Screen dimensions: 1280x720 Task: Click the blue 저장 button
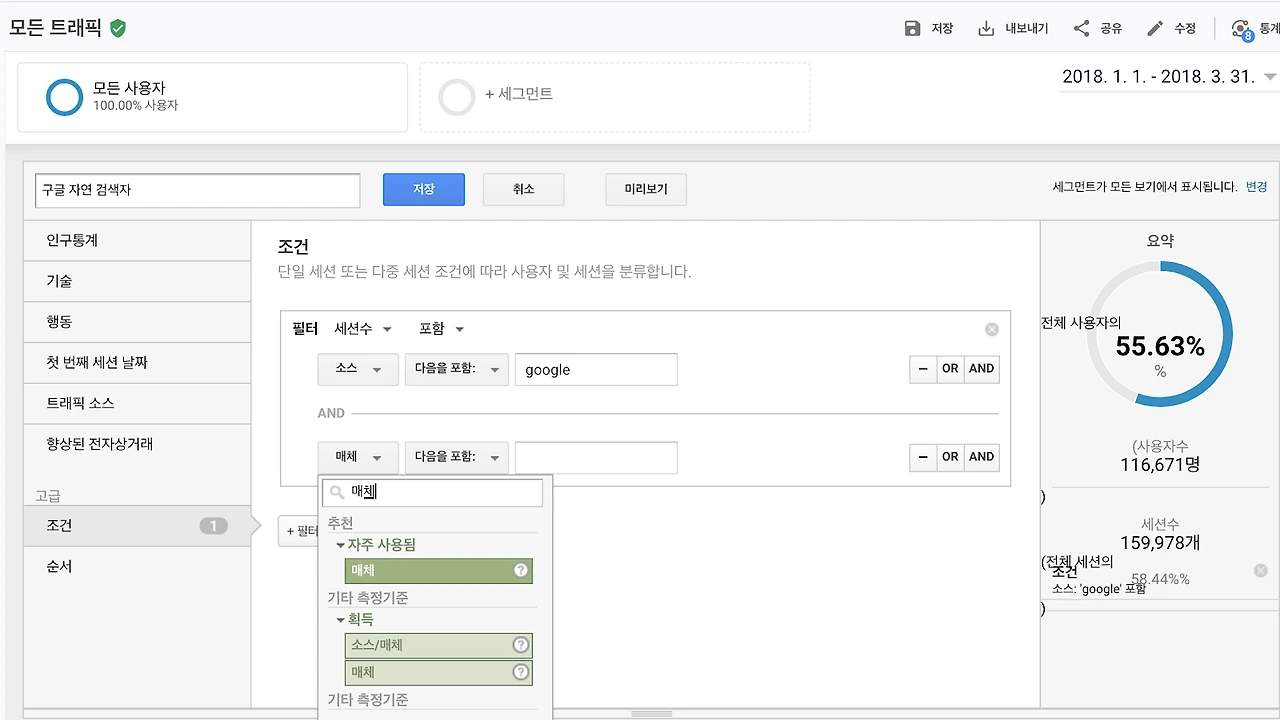424,189
